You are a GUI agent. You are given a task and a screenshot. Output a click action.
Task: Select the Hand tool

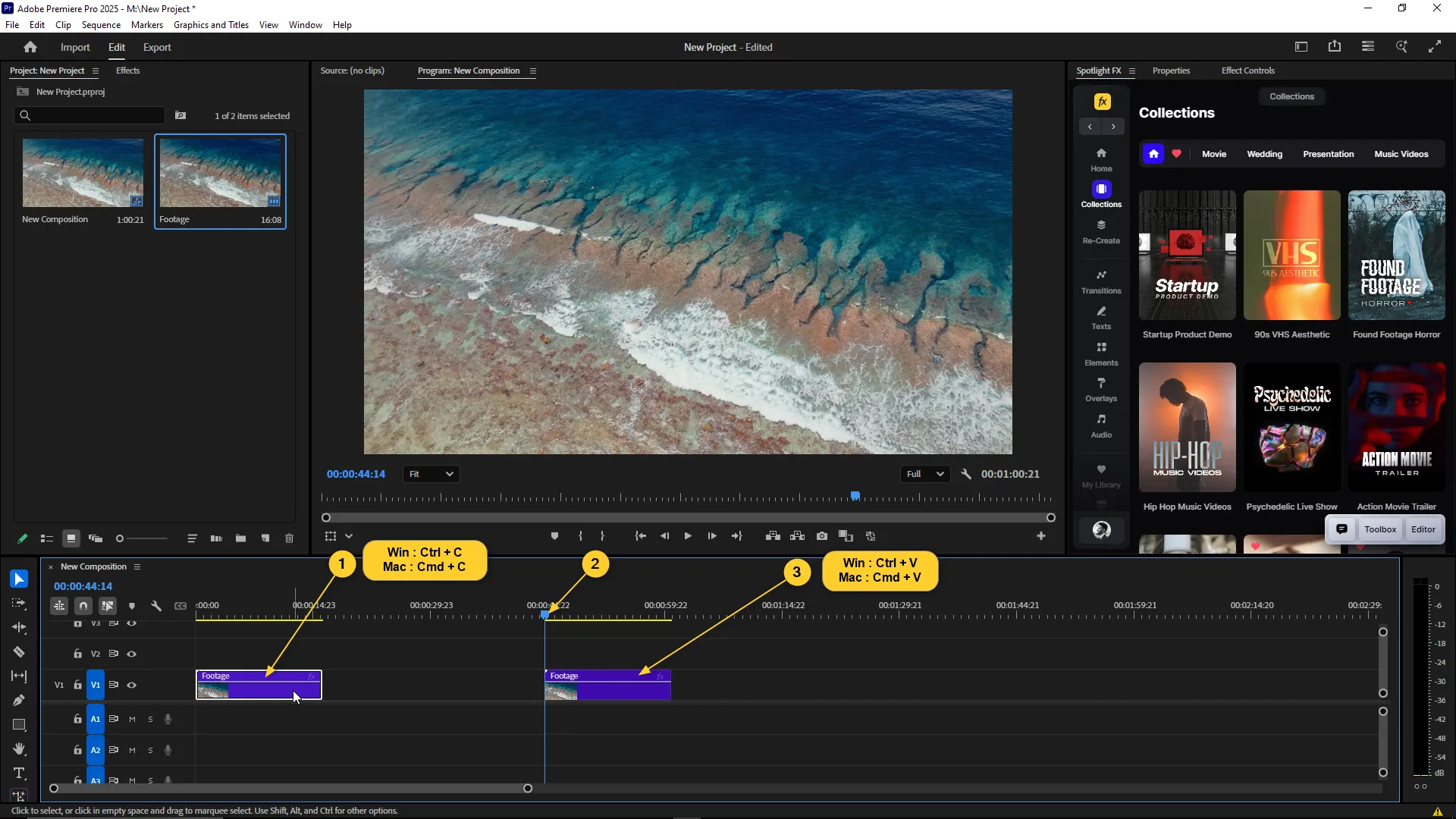(19, 748)
